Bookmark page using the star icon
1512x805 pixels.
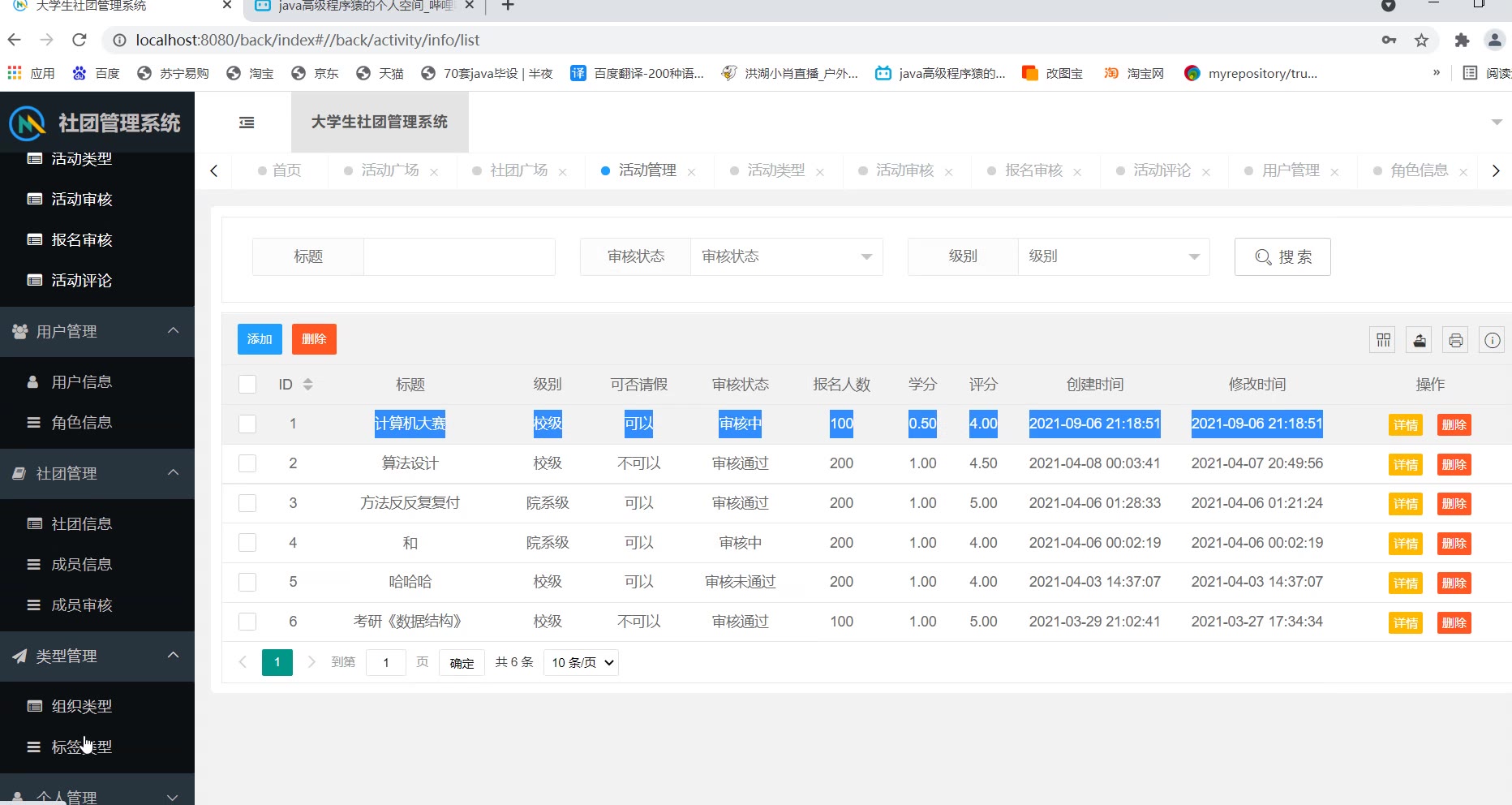tap(1421, 40)
